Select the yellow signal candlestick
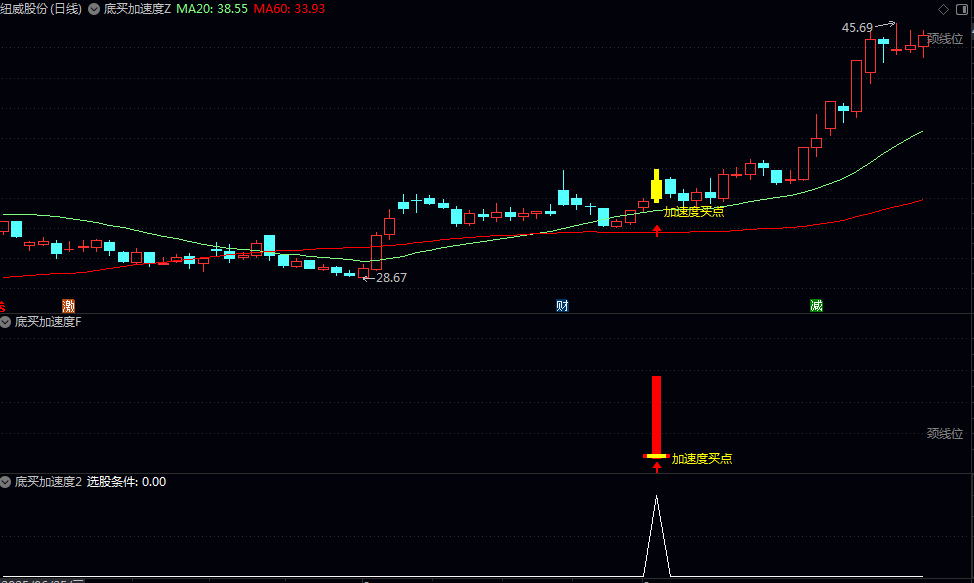 (x=657, y=185)
